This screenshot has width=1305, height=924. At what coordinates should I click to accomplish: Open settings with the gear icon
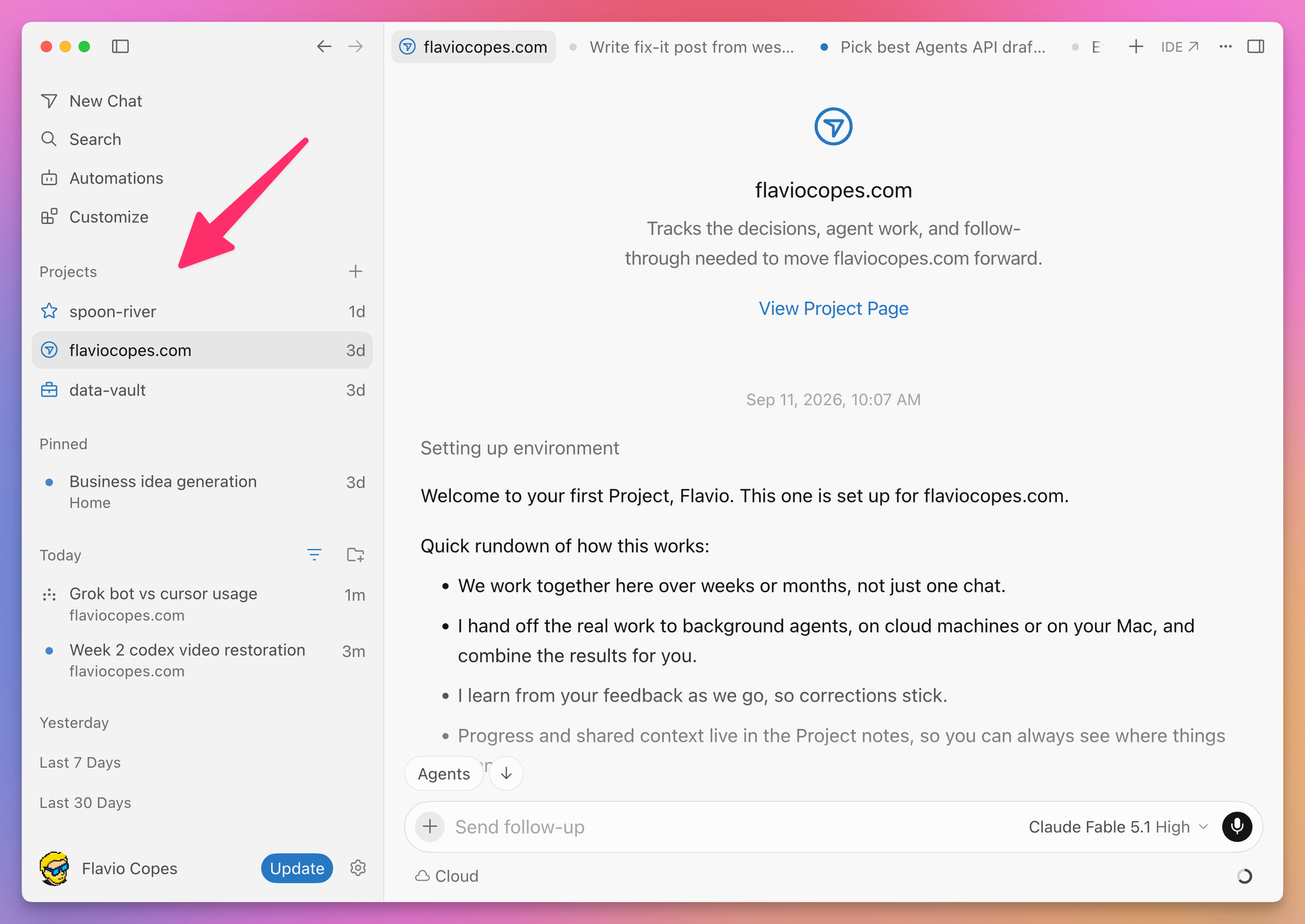pos(358,868)
